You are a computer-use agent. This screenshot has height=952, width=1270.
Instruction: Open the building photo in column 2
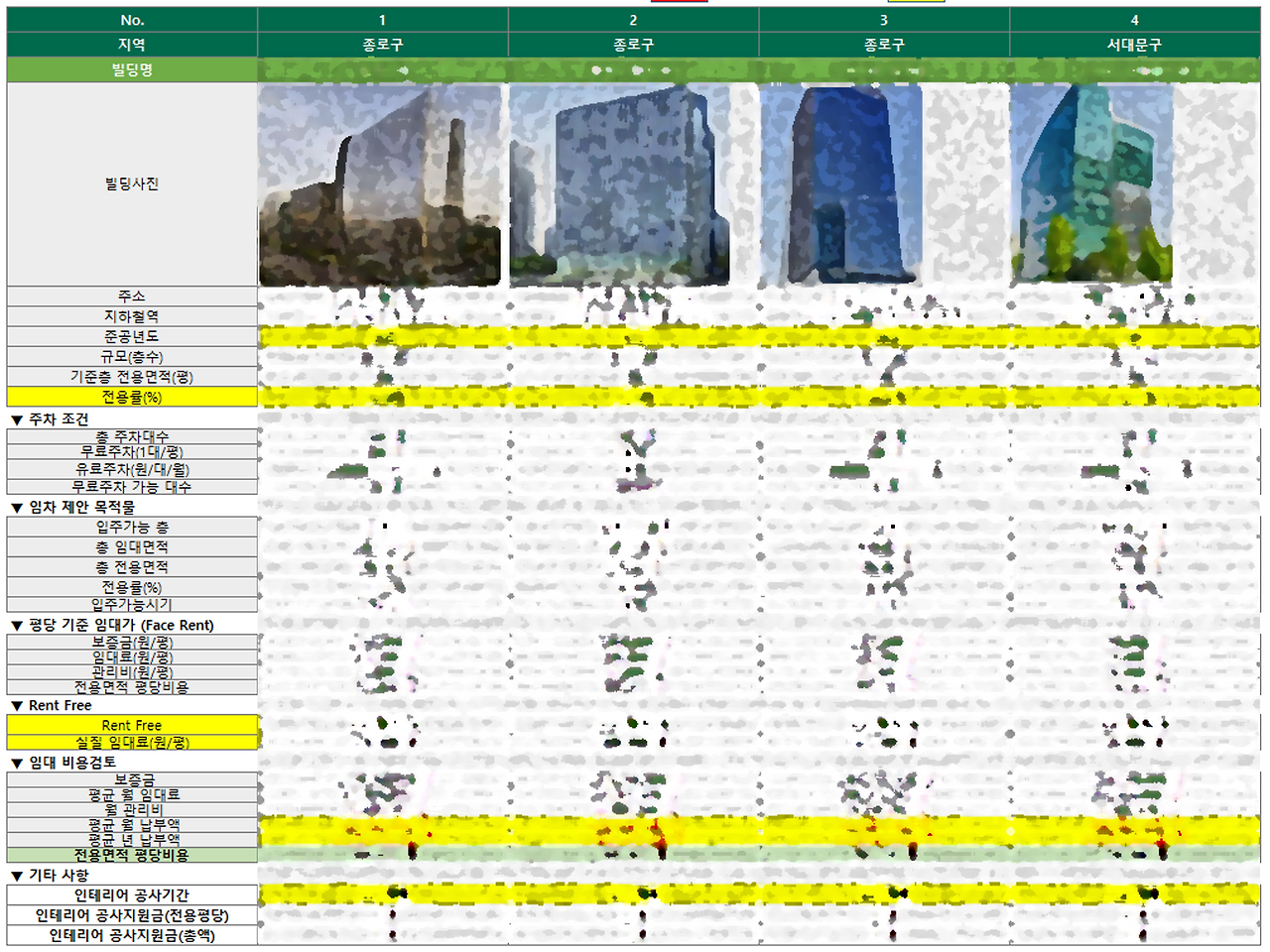click(620, 185)
